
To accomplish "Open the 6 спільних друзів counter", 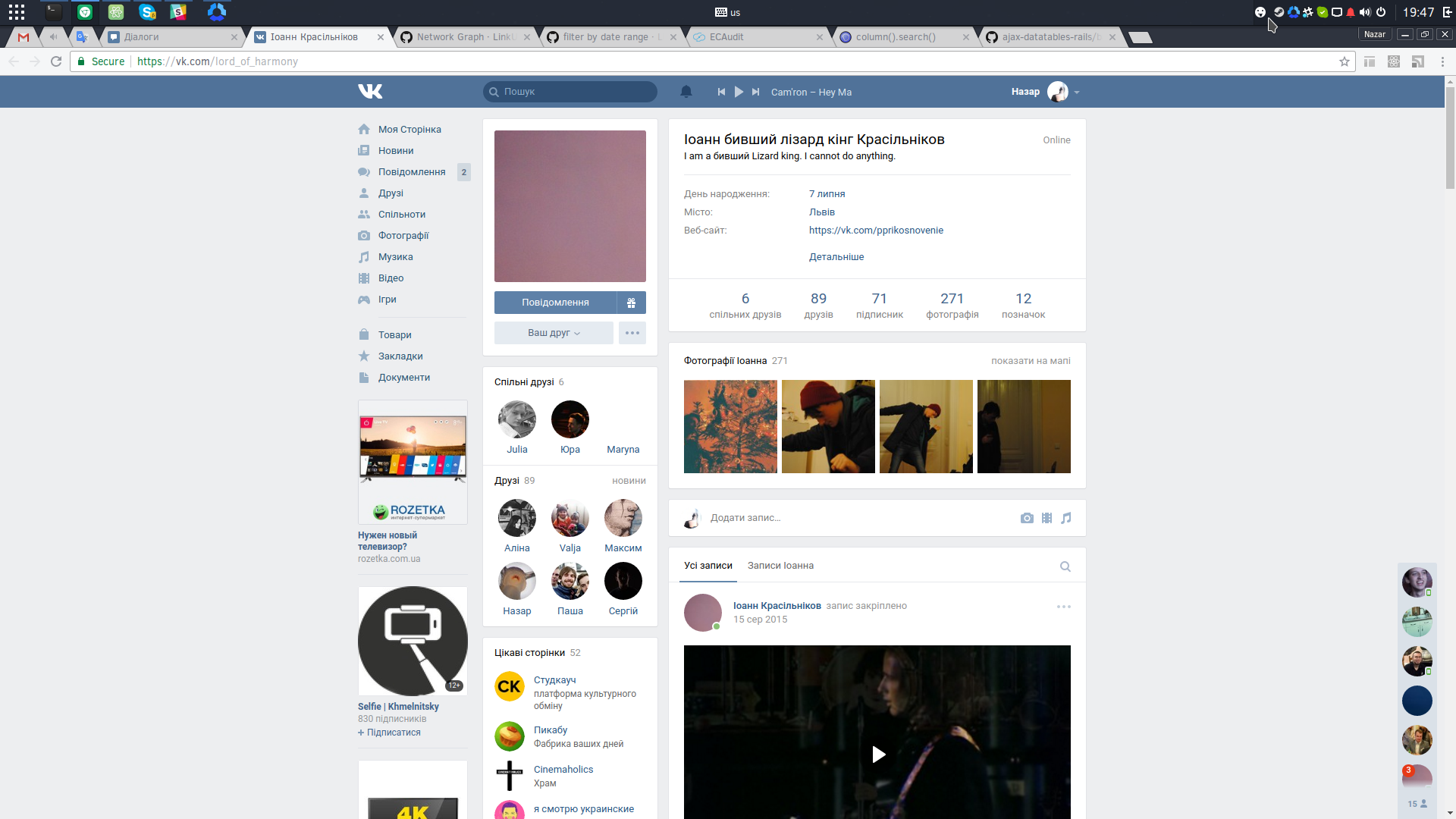I will tap(745, 306).
